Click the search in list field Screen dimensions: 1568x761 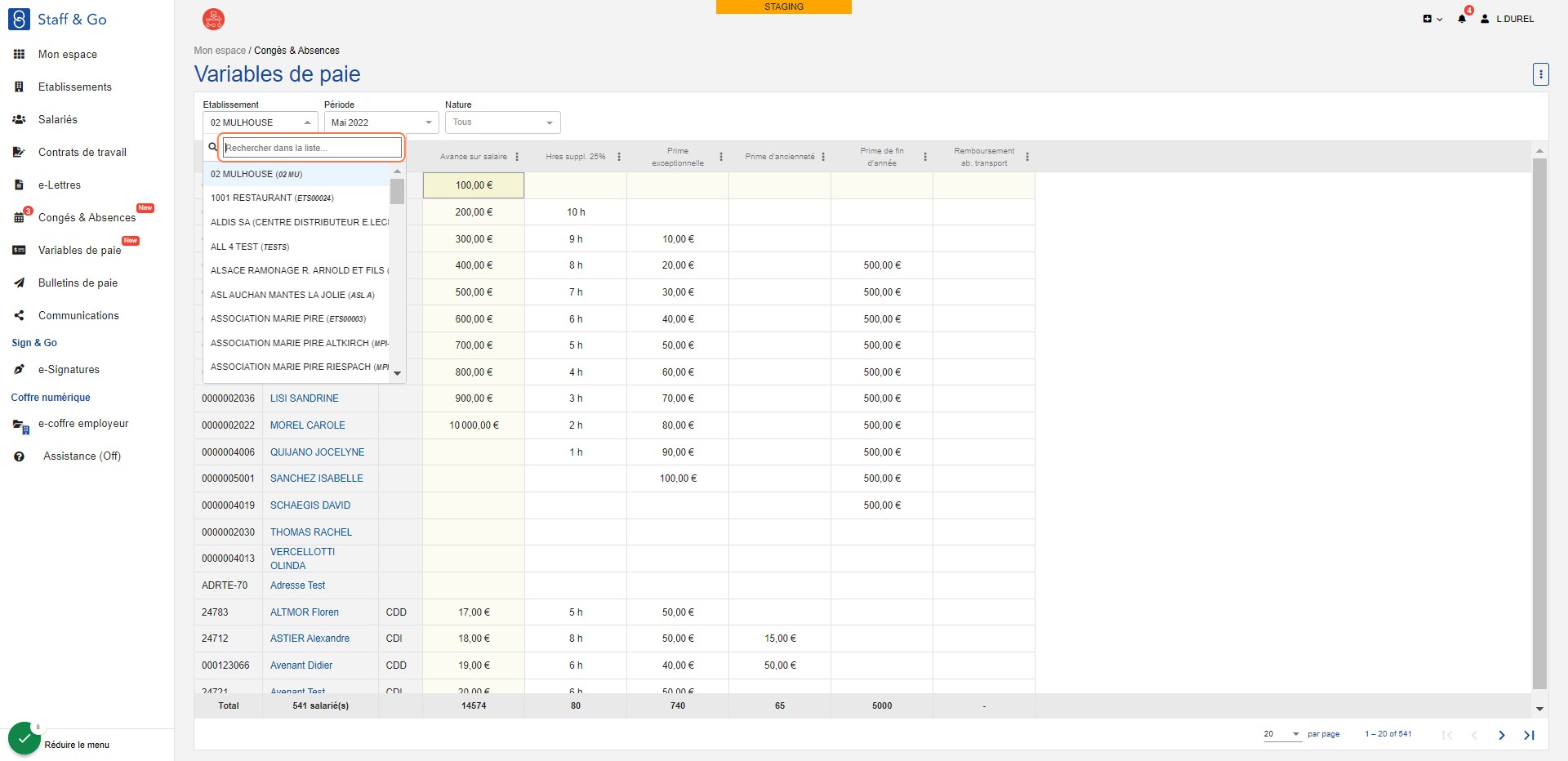click(x=313, y=148)
